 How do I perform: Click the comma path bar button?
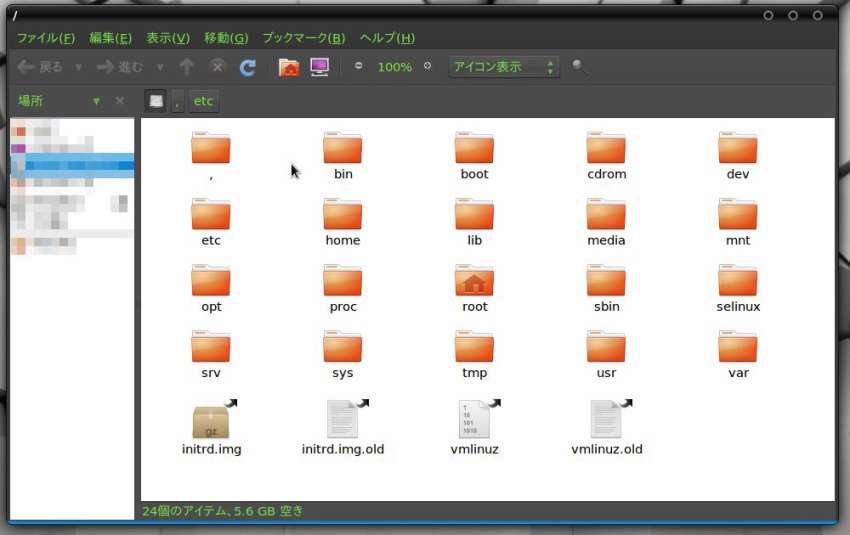pos(177,101)
